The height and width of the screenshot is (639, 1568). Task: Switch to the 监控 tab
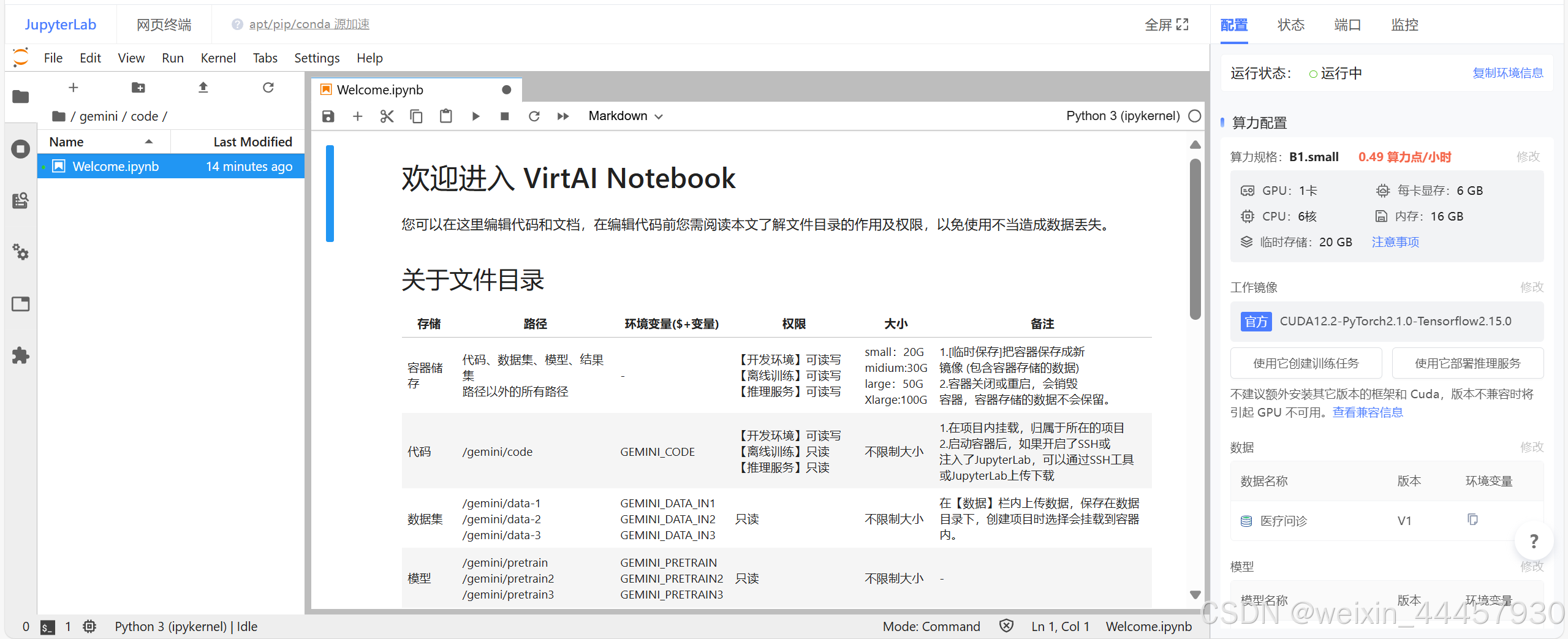[1404, 25]
